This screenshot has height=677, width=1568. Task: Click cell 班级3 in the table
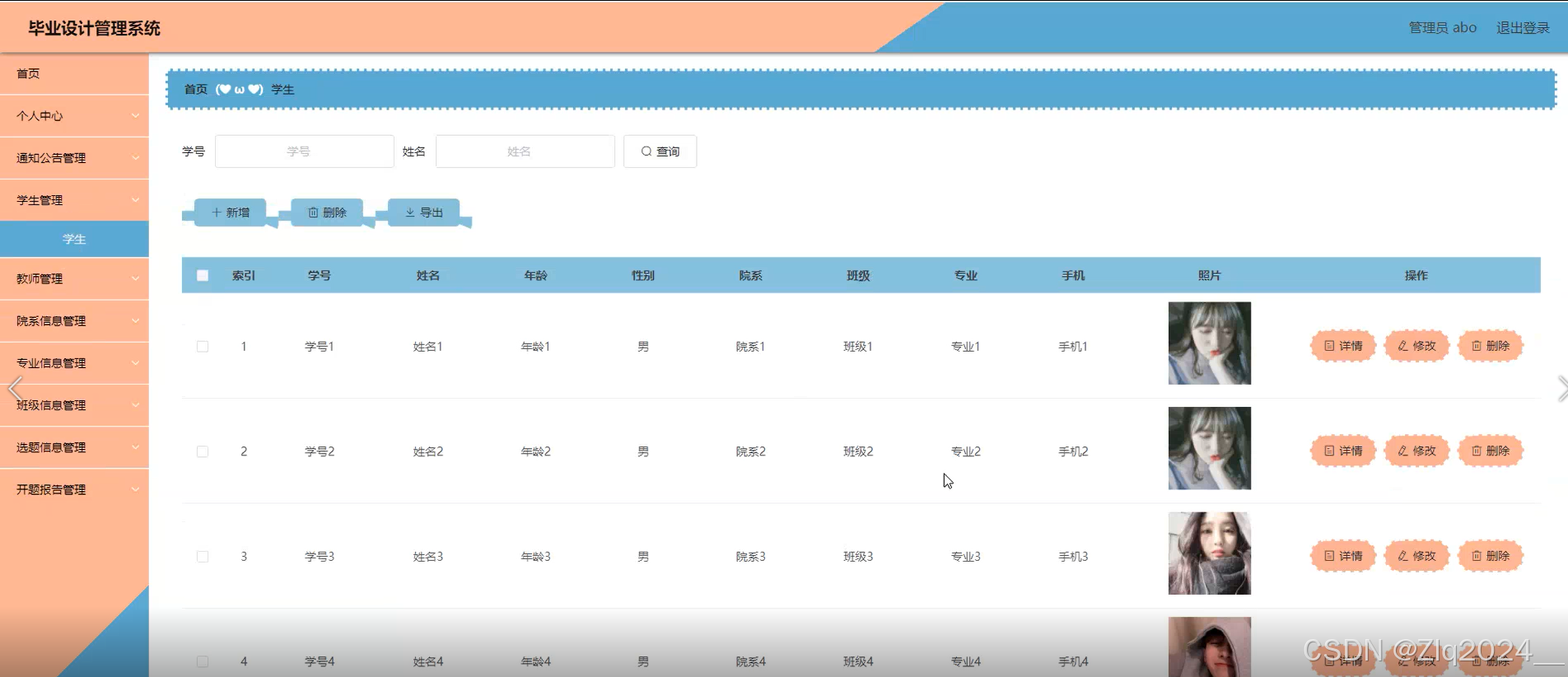858,557
